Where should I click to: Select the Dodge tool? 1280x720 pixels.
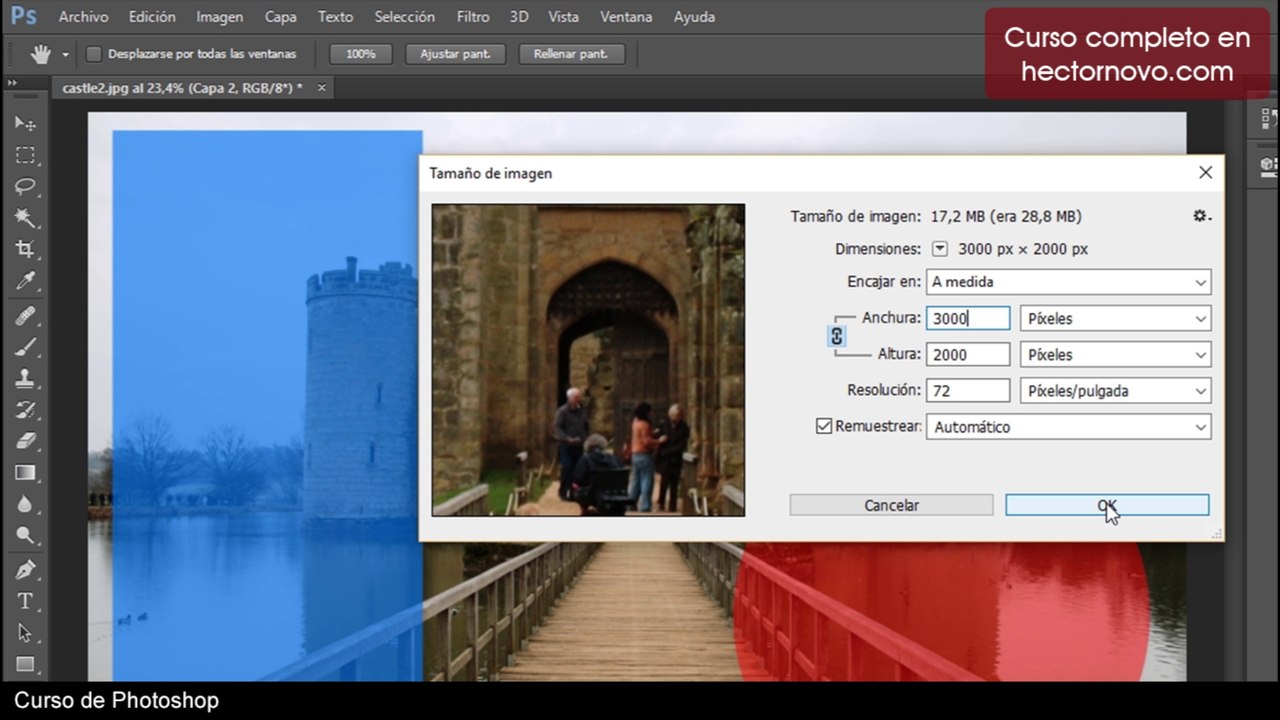[25, 536]
